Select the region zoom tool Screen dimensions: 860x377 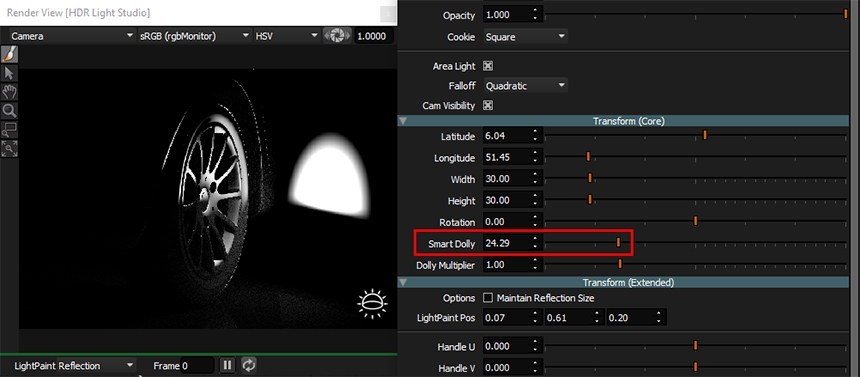tap(9, 130)
